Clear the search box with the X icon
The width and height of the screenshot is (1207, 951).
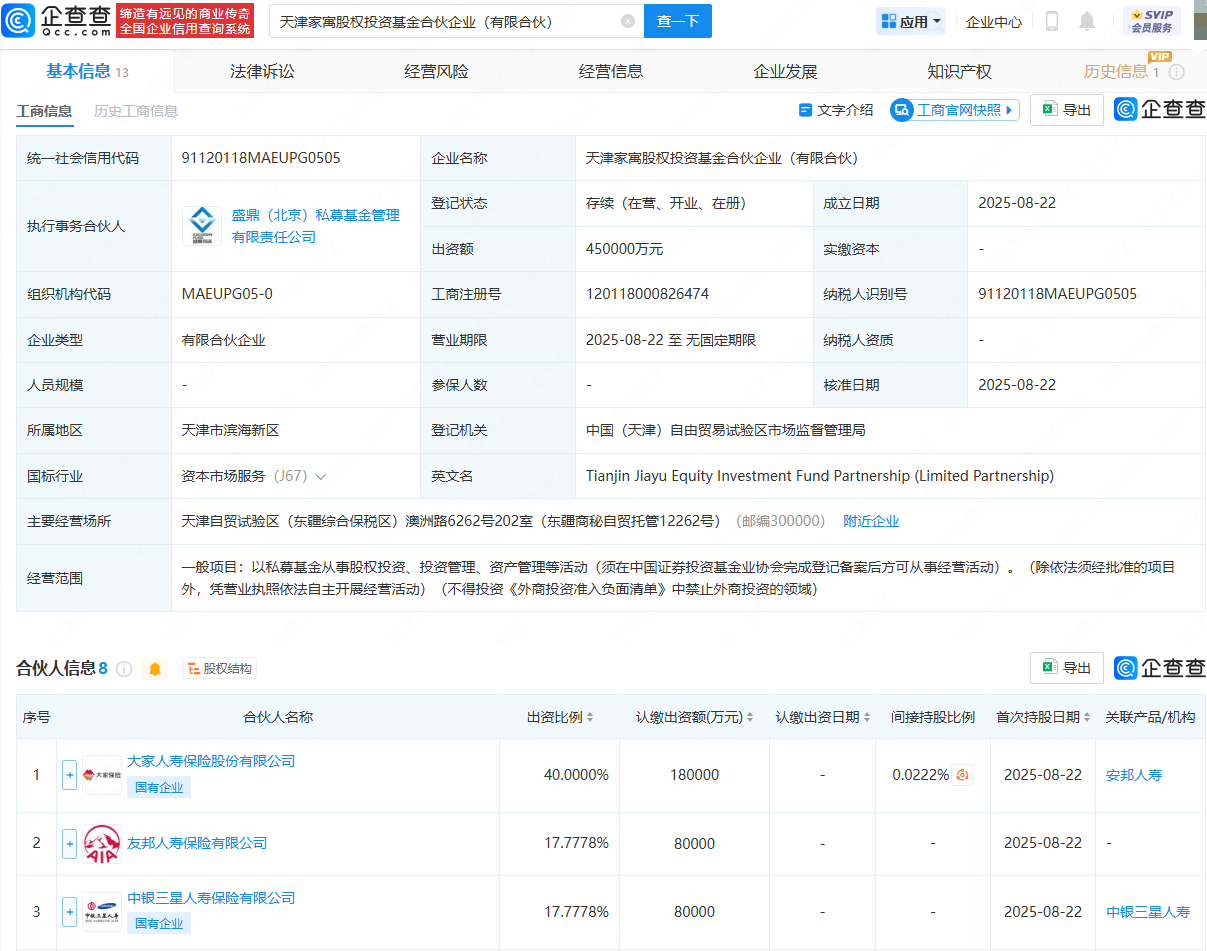point(627,21)
